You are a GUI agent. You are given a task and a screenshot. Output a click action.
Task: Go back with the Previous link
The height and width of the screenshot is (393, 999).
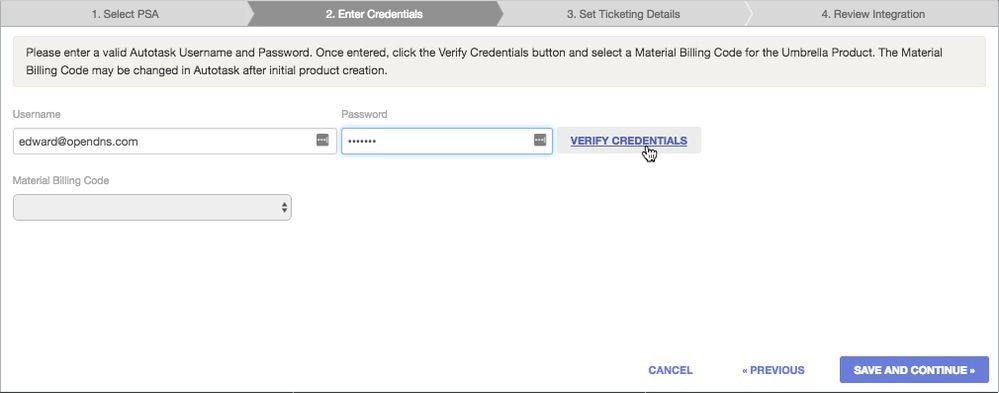[x=773, y=370]
